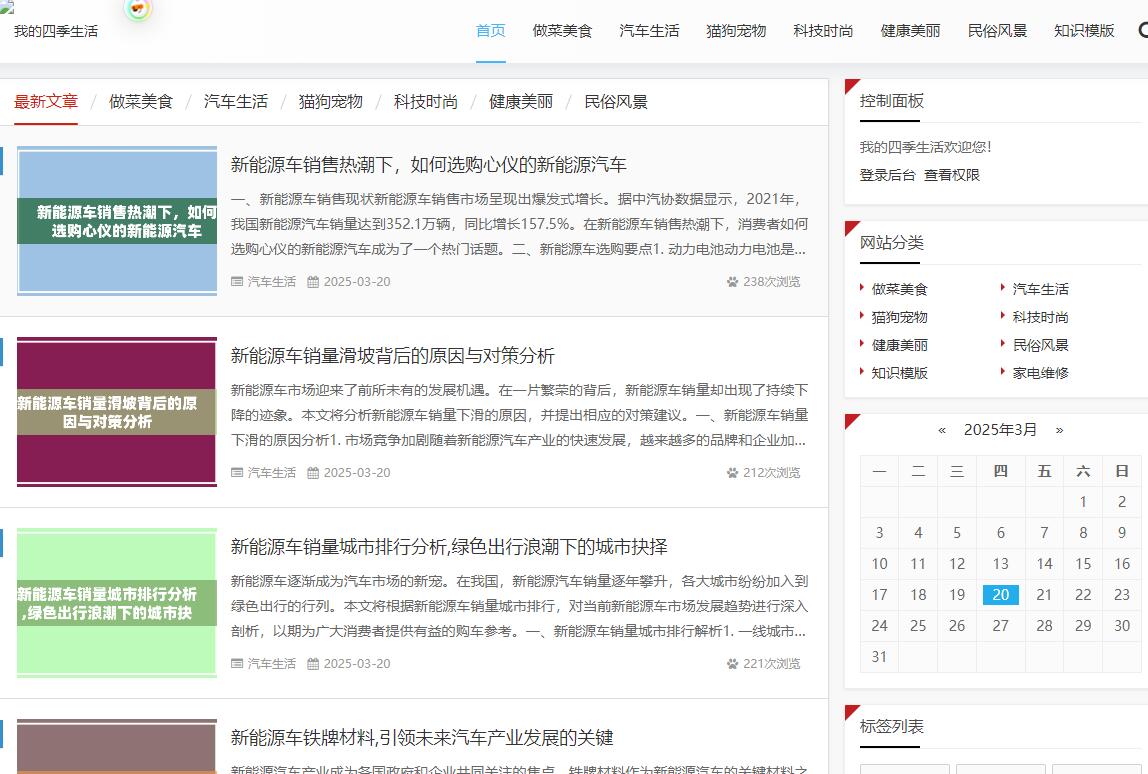Click the paw views icon showing 238次浏览
This screenshot has width=1148, height=774.
732,282
